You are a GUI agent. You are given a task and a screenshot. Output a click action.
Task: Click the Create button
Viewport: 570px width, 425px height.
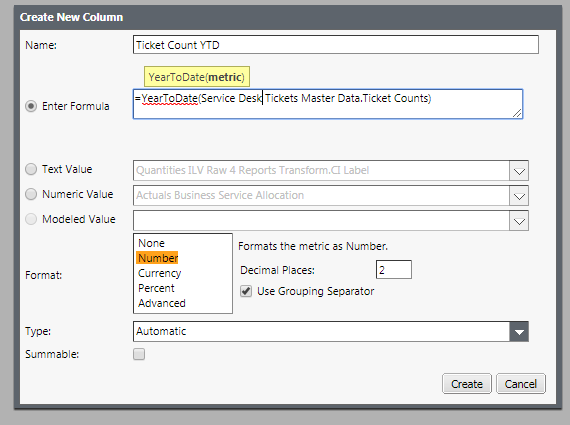tap(467, 384)
